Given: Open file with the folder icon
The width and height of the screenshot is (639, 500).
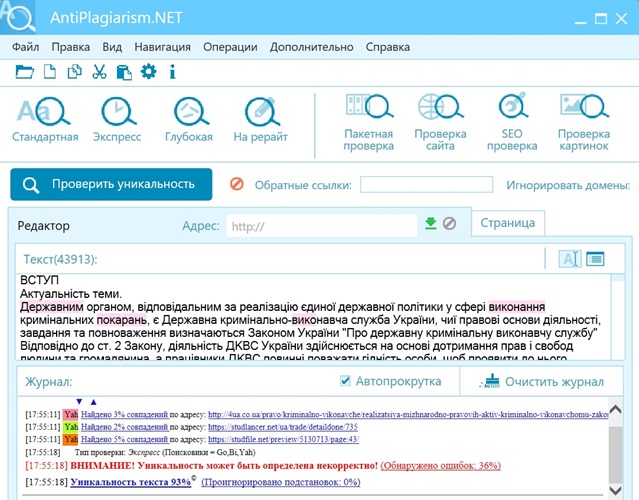Looking at the screenshot, I should click(x=24, y=72).
